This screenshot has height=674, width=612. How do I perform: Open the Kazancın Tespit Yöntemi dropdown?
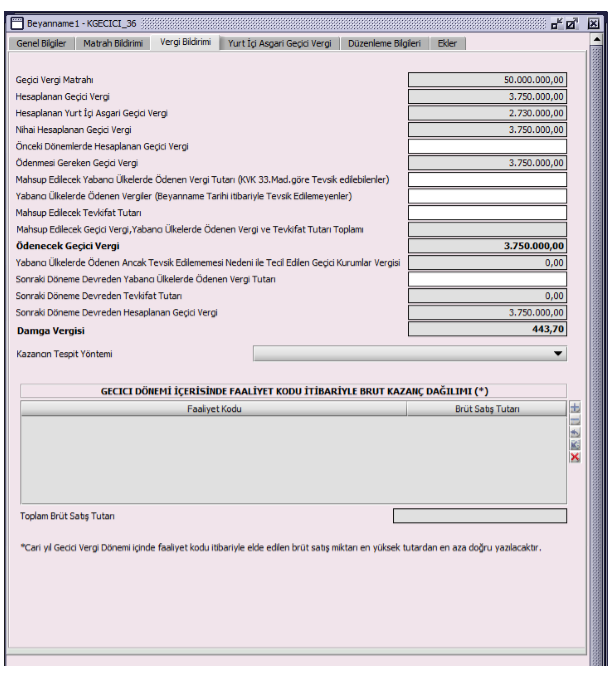tap(410, 353)
